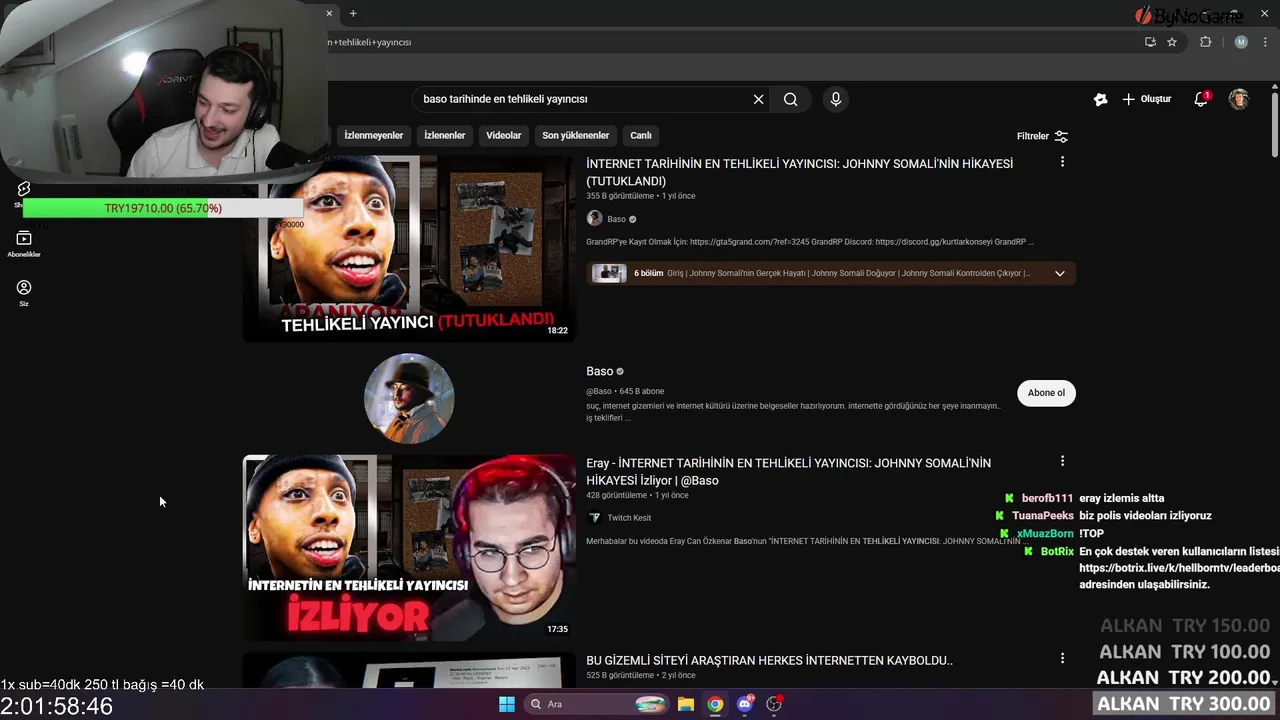Expand the 6 bölüm chapters list
This screenshot has width=1280, height=720.
tap(1060, 273)
